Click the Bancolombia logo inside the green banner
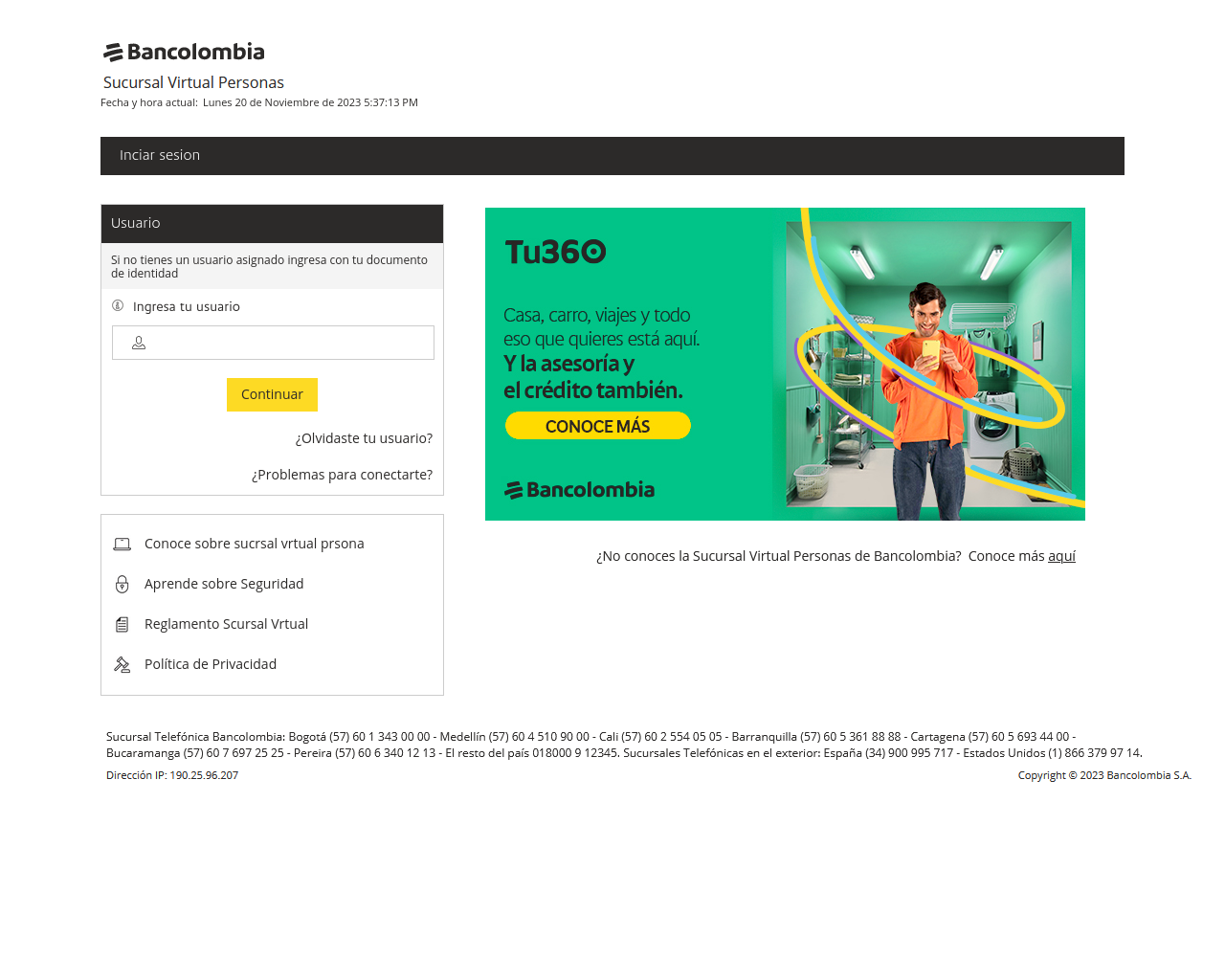 point(580,490)
